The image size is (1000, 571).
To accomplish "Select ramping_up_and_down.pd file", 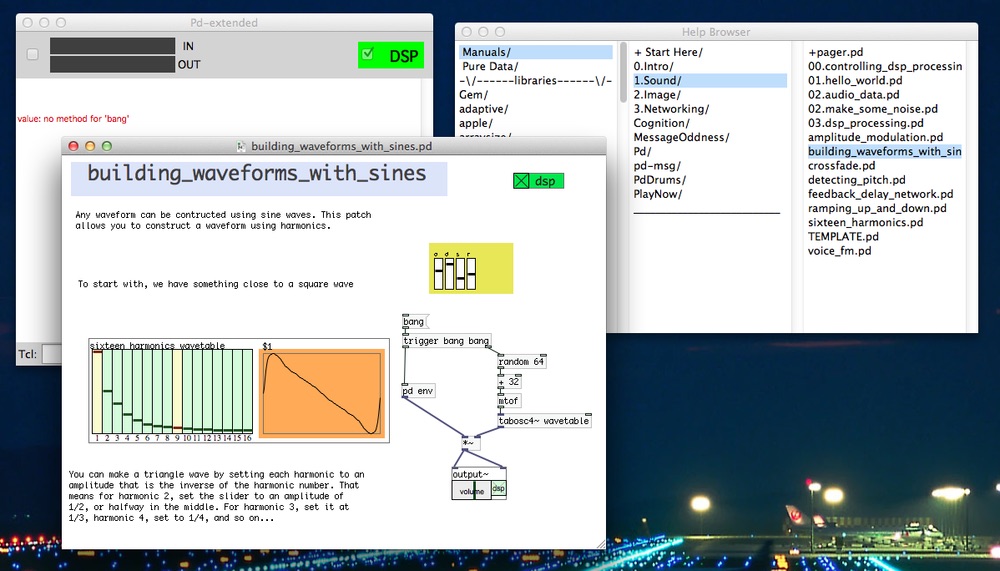I will (877, 208).
